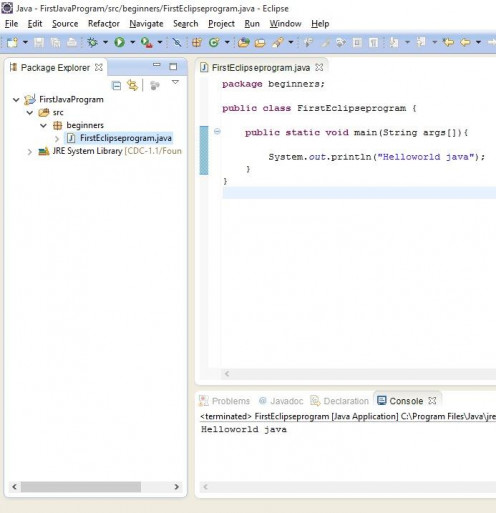Switch to the Problems tab
Screen dimensions: 496x513
tap(224, 401)
